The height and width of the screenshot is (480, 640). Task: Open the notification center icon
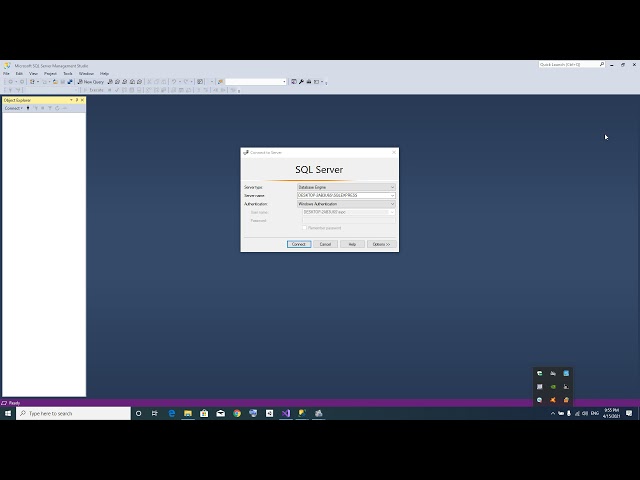pyautogui.click(x=629, y=413)
